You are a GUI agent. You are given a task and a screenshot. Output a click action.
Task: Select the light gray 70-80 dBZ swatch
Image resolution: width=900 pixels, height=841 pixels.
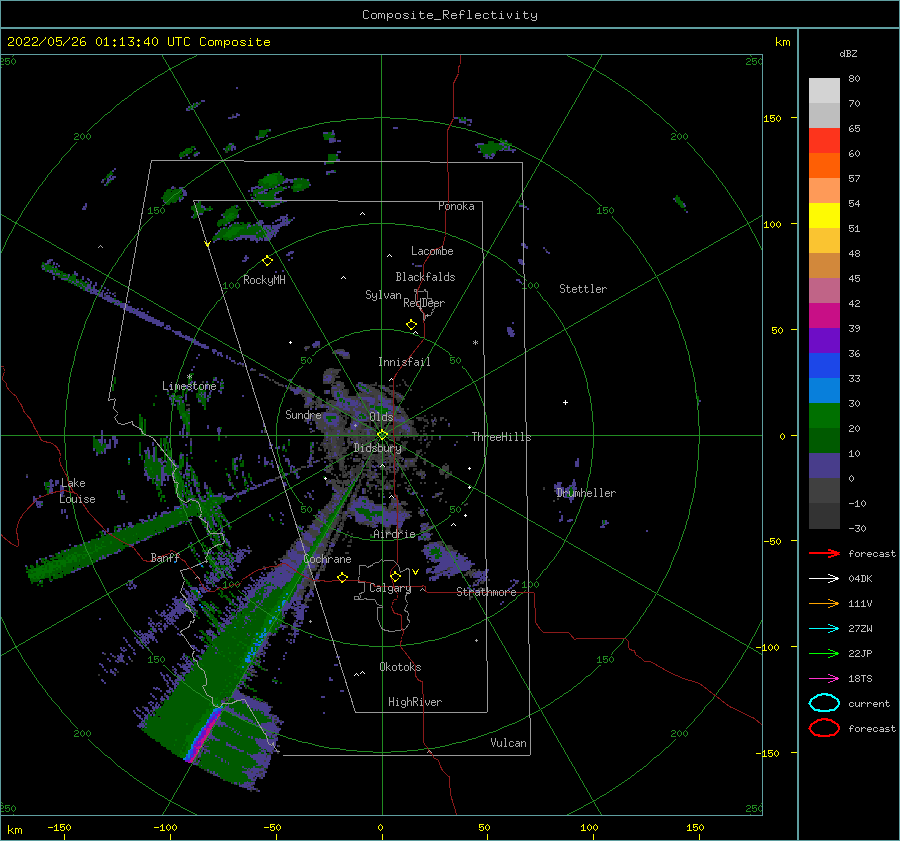point(824,91)
